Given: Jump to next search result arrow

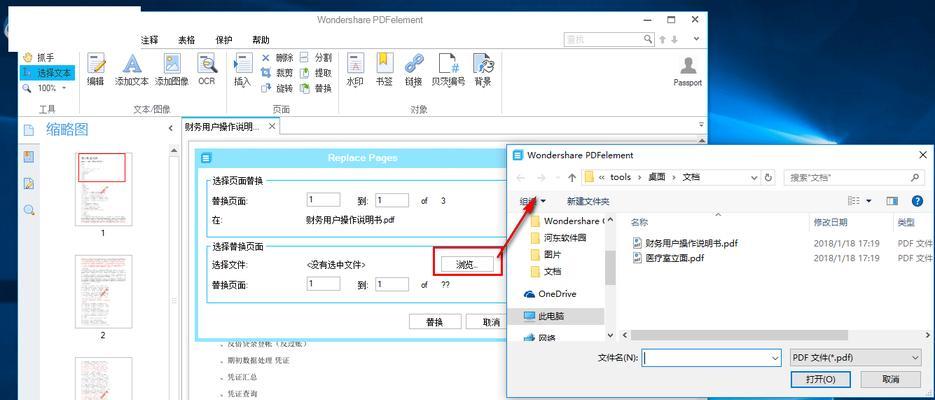Looking at the screenshot, I should tap(674, 39).
